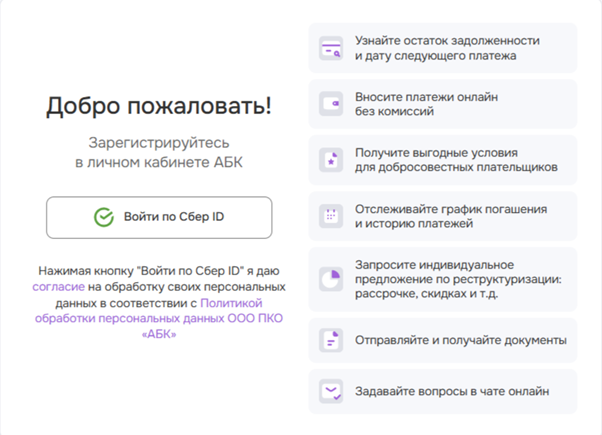This screenshot has width=602, height=435.
Task: Click the wallet icon for online payments
Action: [x=331, y=104]
